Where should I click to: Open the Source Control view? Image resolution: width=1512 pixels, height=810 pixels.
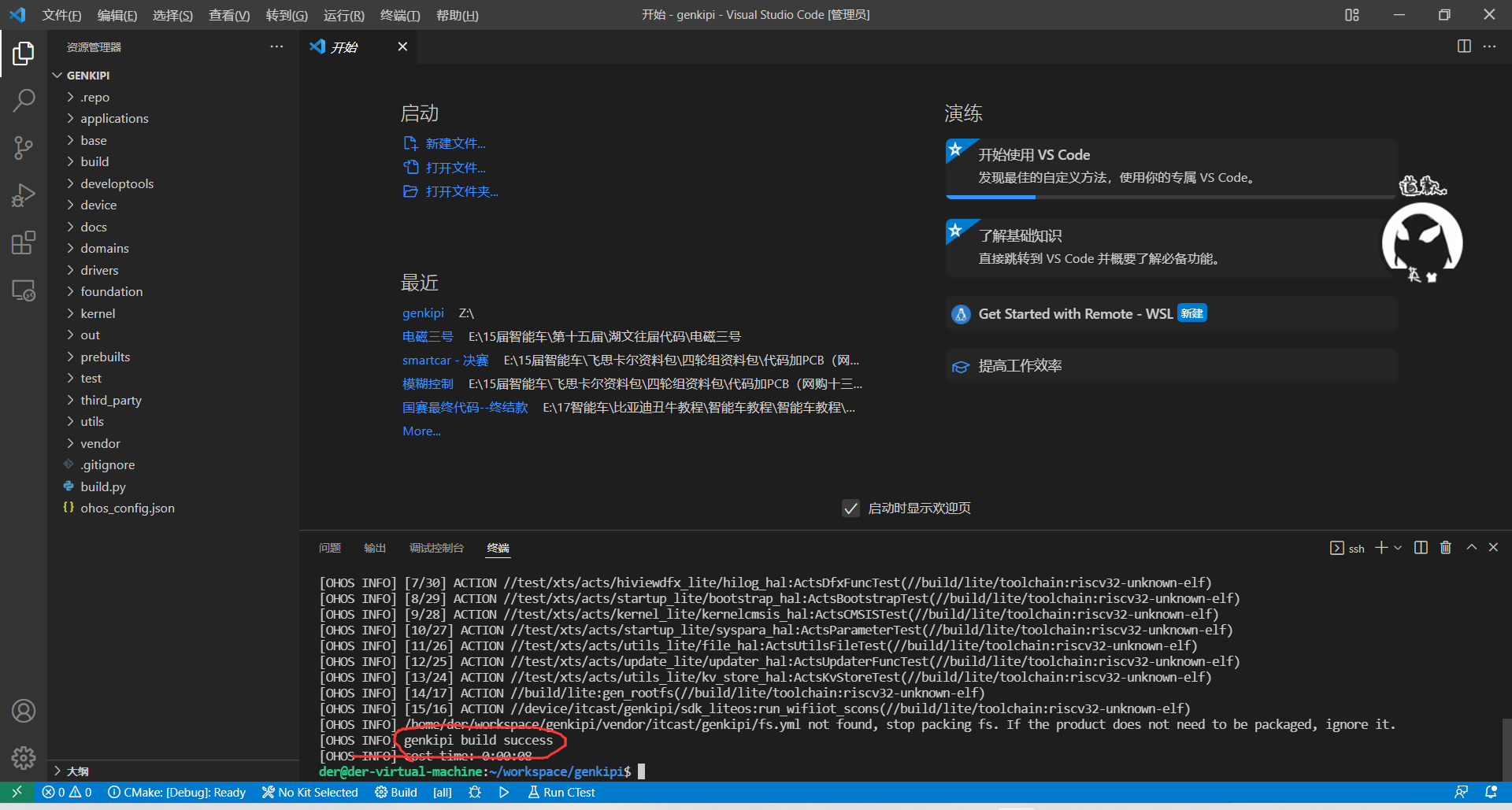click(x=24, y=148)
